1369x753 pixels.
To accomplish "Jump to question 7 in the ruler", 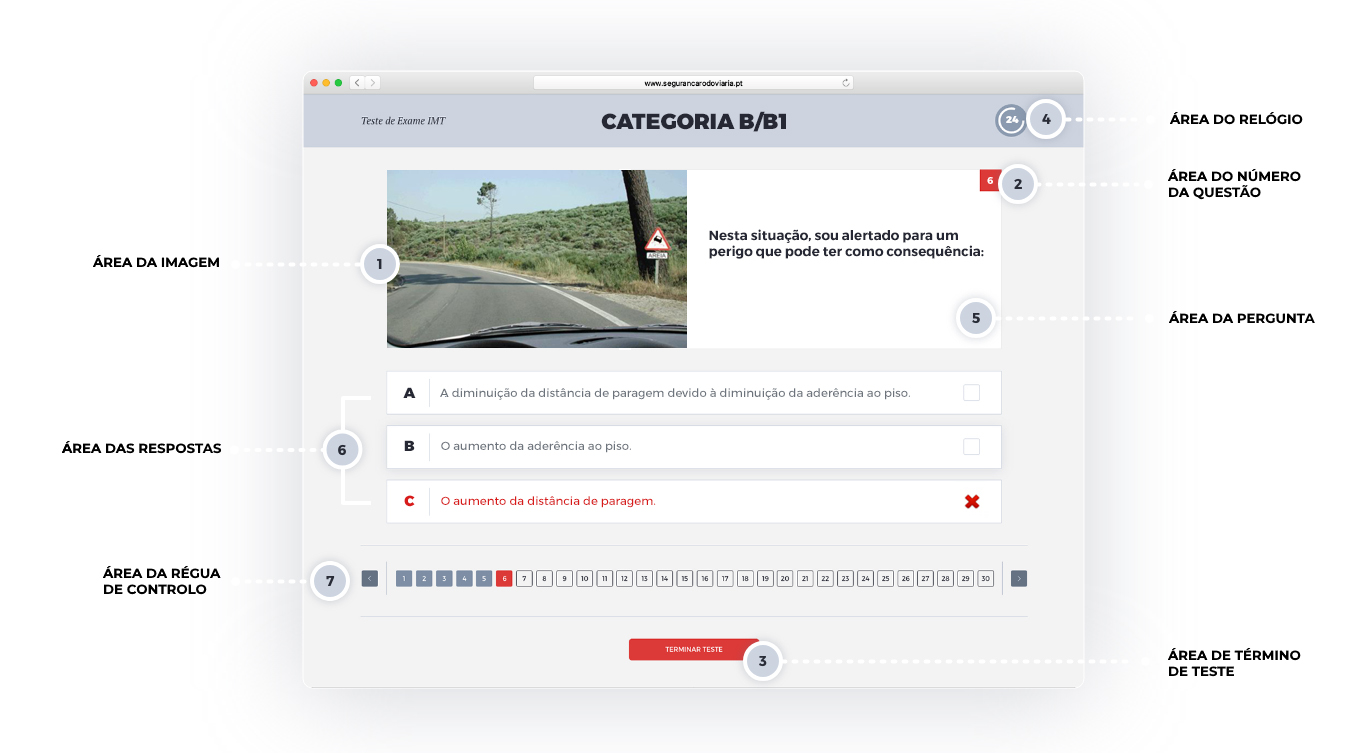I will tap(524, 578).
